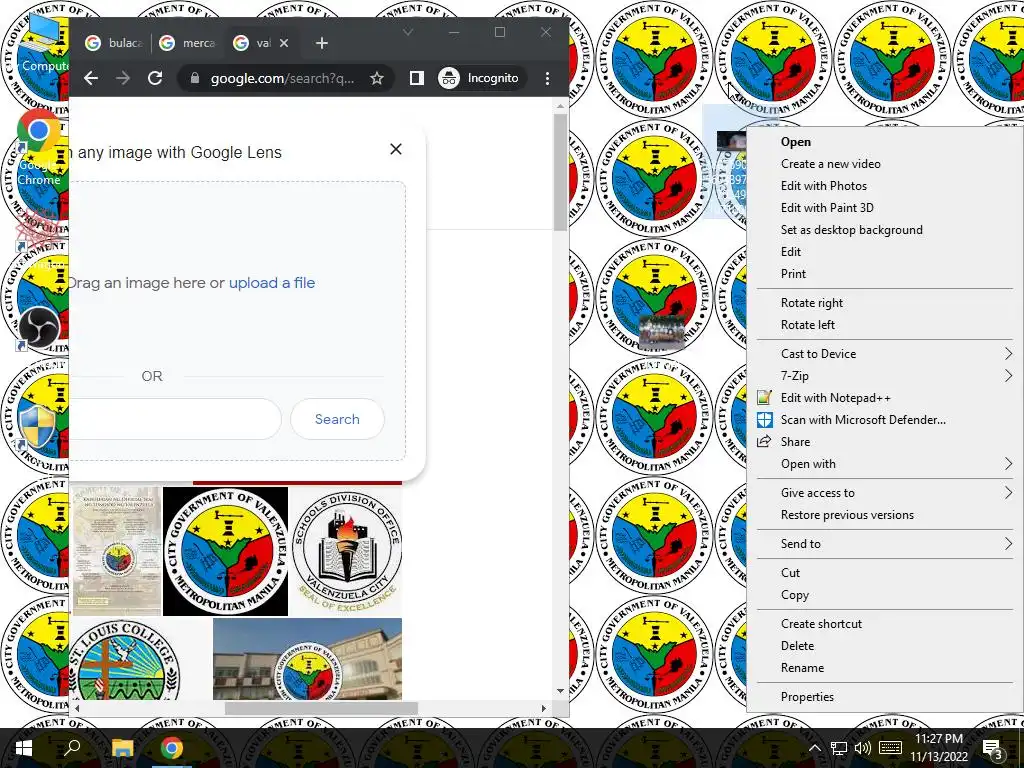Screen dimensions: 1024x768
Task: Open network status tray icon
Action: 839,748
